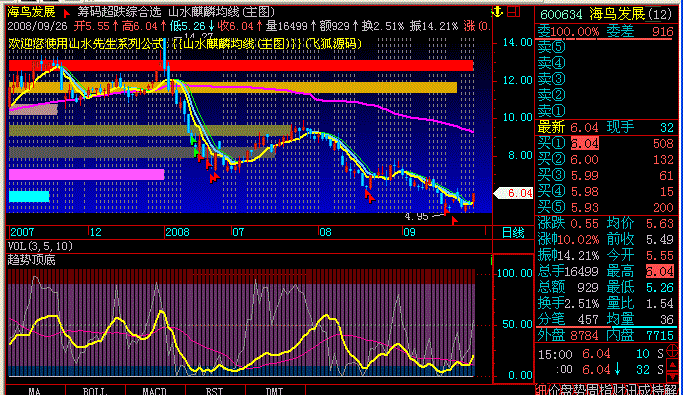Click the VOL(3,5,10) indicator label
The height and width of the screenshot is (395, 683).
coord(40,246)
